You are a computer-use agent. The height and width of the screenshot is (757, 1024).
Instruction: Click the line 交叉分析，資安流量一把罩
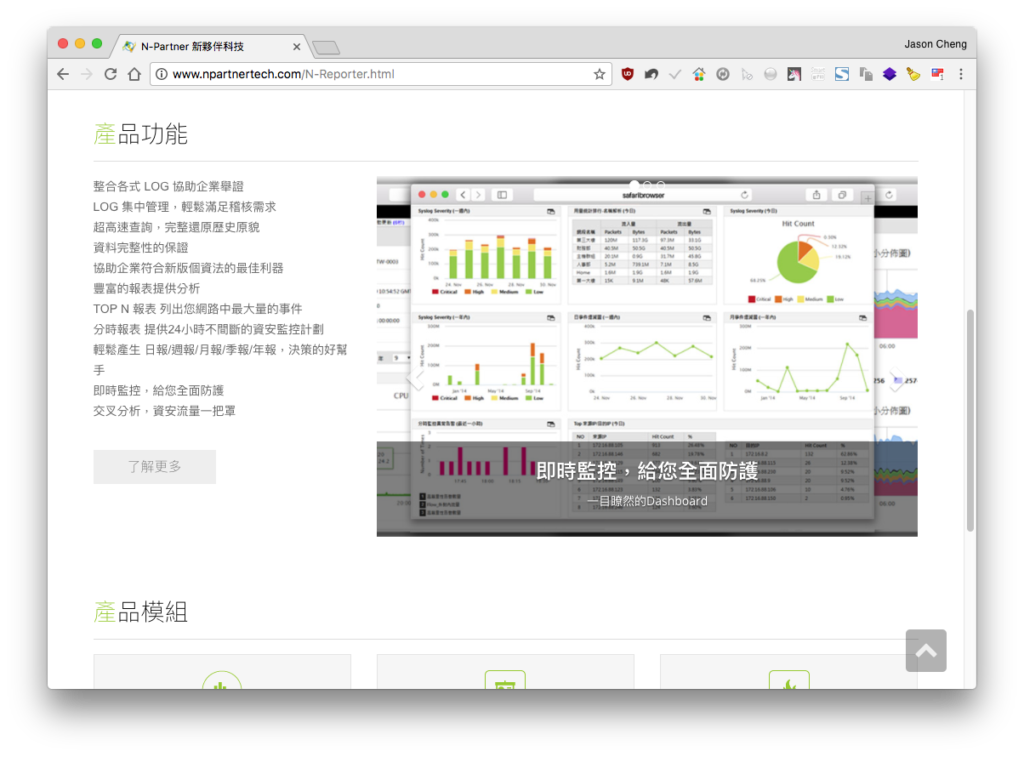[x=165, y=411]
